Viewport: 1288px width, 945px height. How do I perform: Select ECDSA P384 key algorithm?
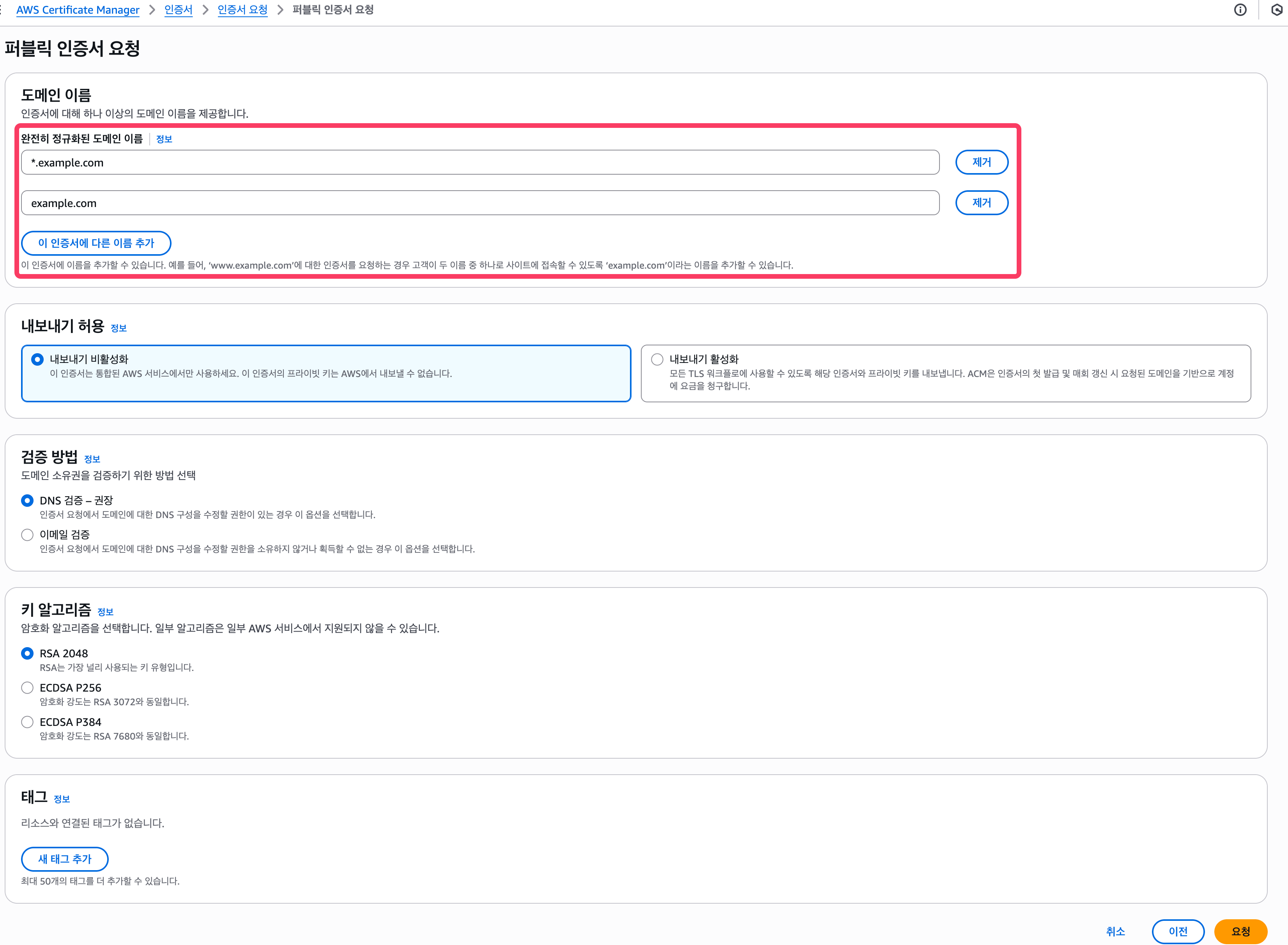coord(27,722)
